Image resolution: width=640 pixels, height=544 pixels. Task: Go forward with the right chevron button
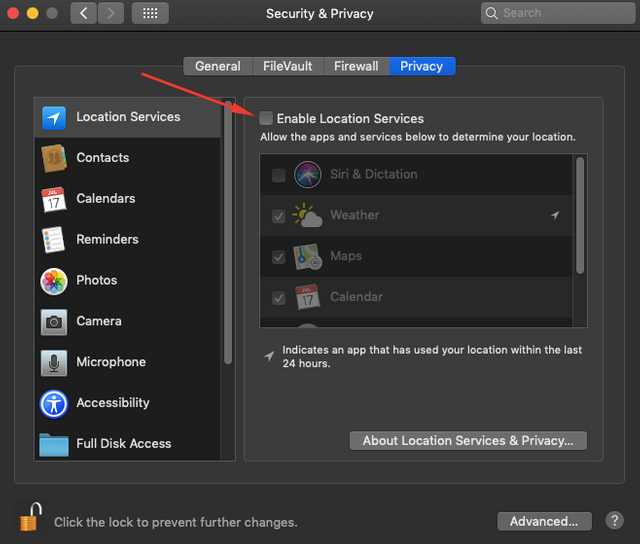coord(111,13)
